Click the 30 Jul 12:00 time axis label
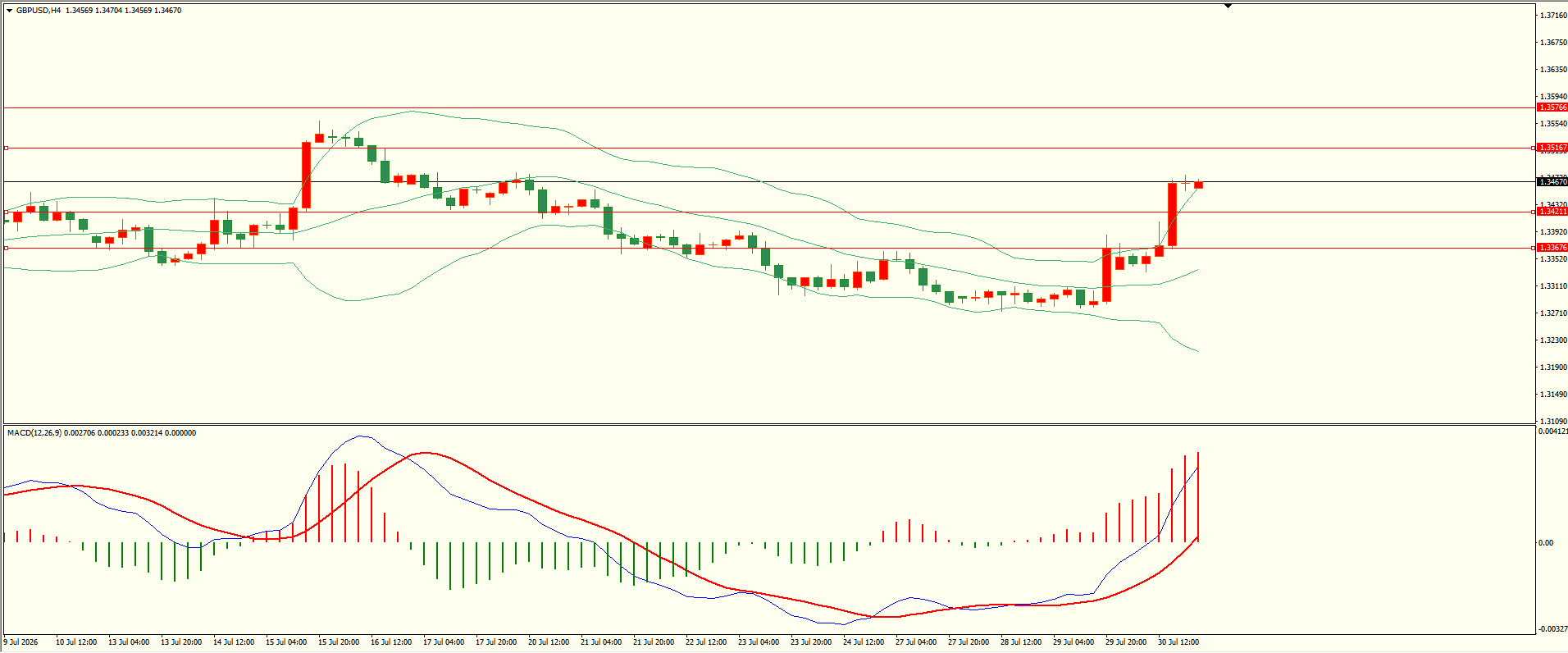The height and width of the screenshot is (653, 1568). (1178, 642)
